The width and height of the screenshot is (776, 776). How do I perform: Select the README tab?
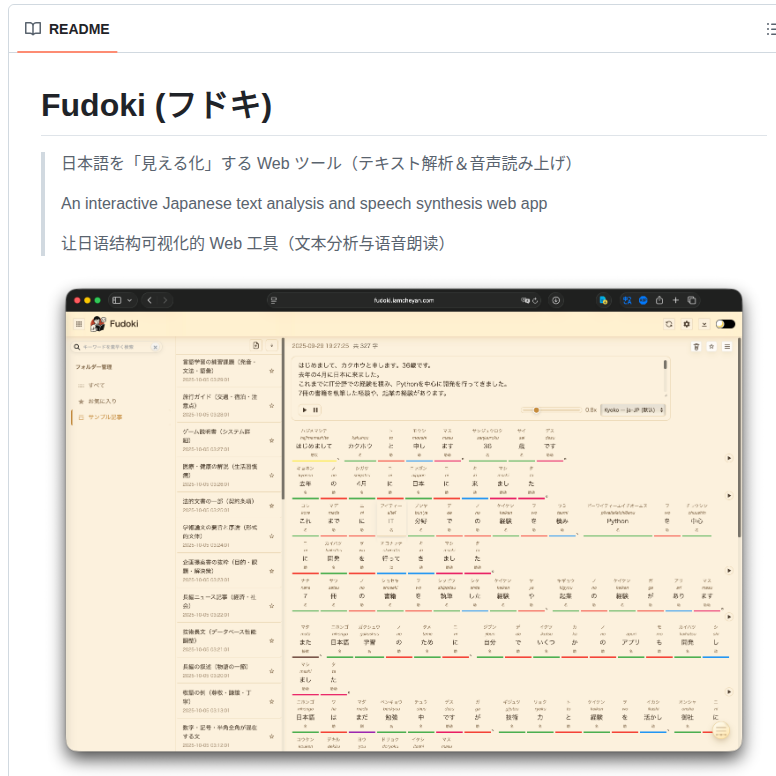click(67, 29)
